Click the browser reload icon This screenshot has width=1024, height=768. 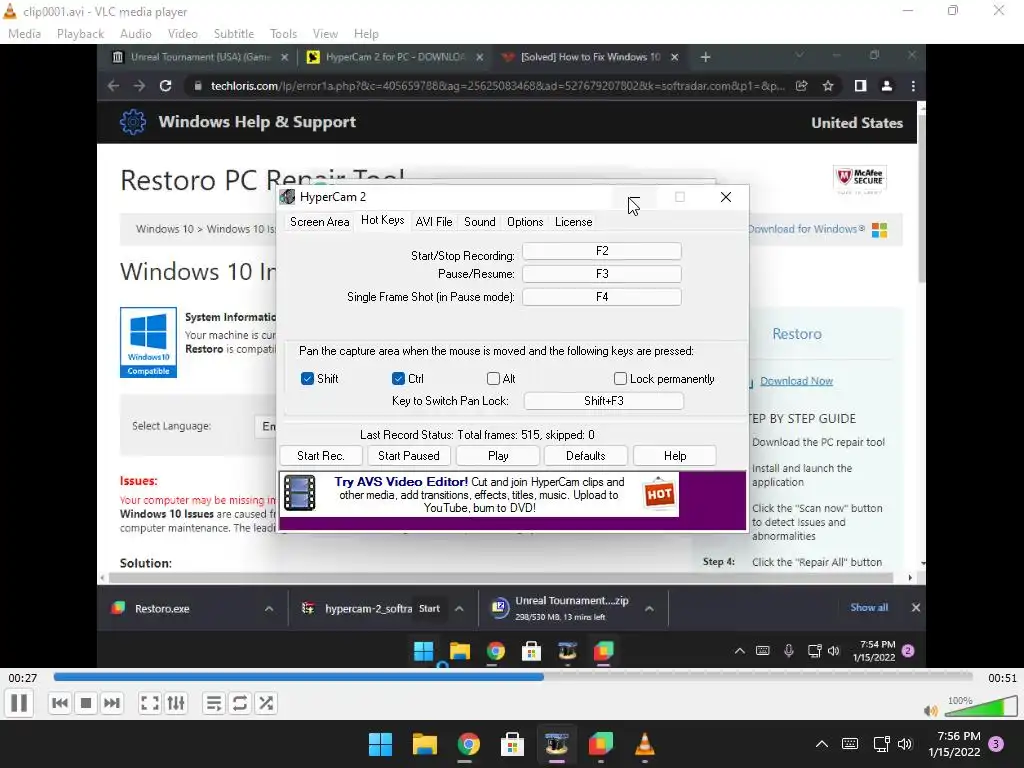point(165,86)
